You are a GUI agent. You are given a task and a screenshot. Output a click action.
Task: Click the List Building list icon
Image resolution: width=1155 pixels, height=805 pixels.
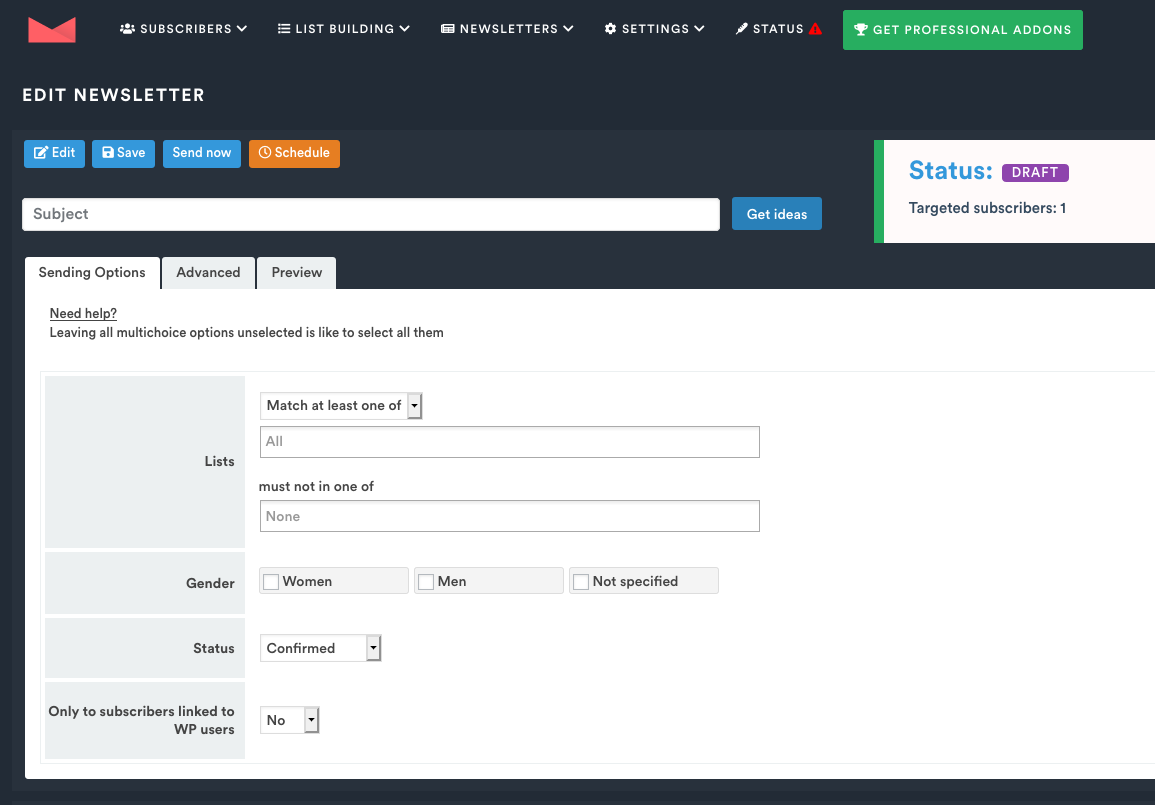284,30
